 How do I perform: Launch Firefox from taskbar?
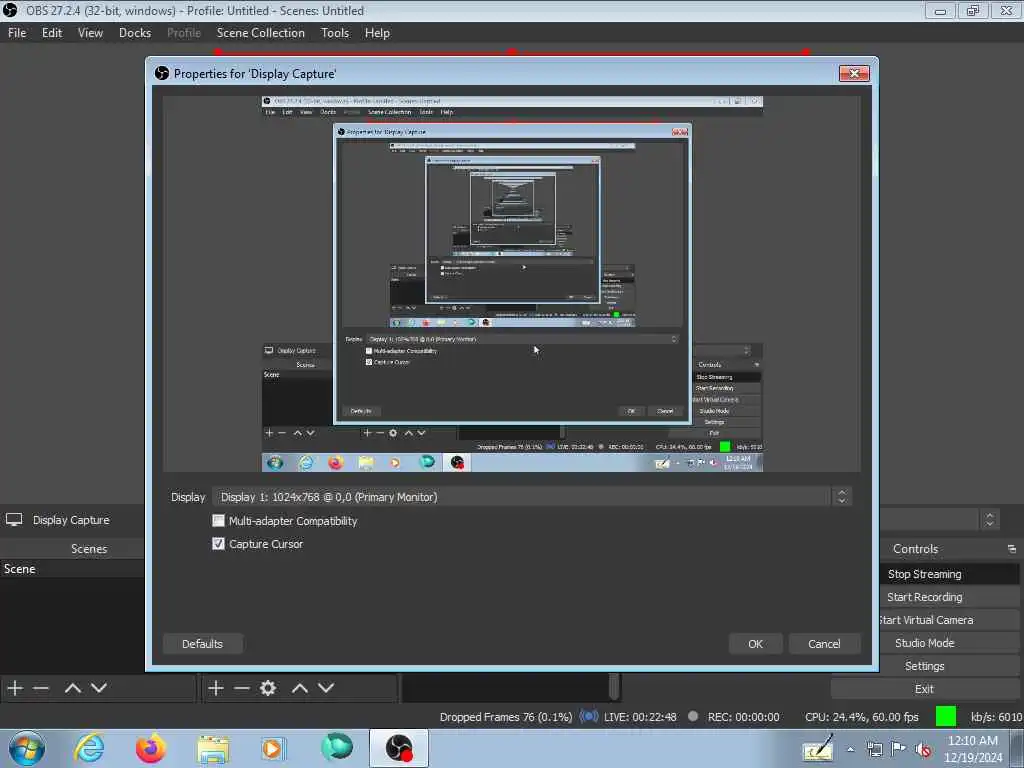[x=150, y=748]
